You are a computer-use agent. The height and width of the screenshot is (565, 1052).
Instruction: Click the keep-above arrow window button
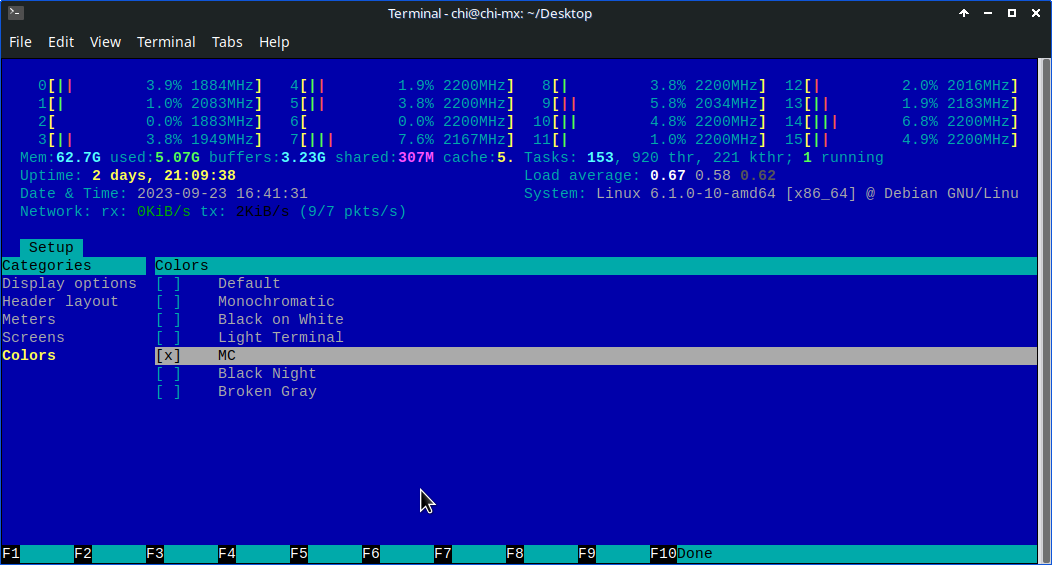tap(963, 13)
